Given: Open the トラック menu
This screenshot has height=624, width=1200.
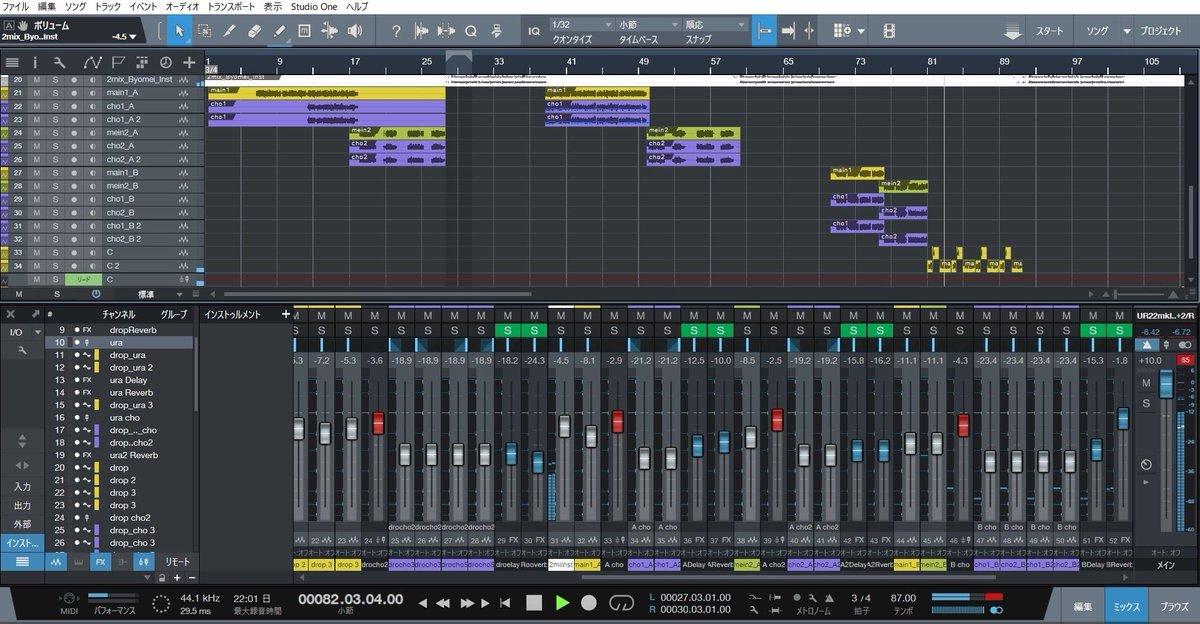Looking at the screenshot, I should coord(110,6).
